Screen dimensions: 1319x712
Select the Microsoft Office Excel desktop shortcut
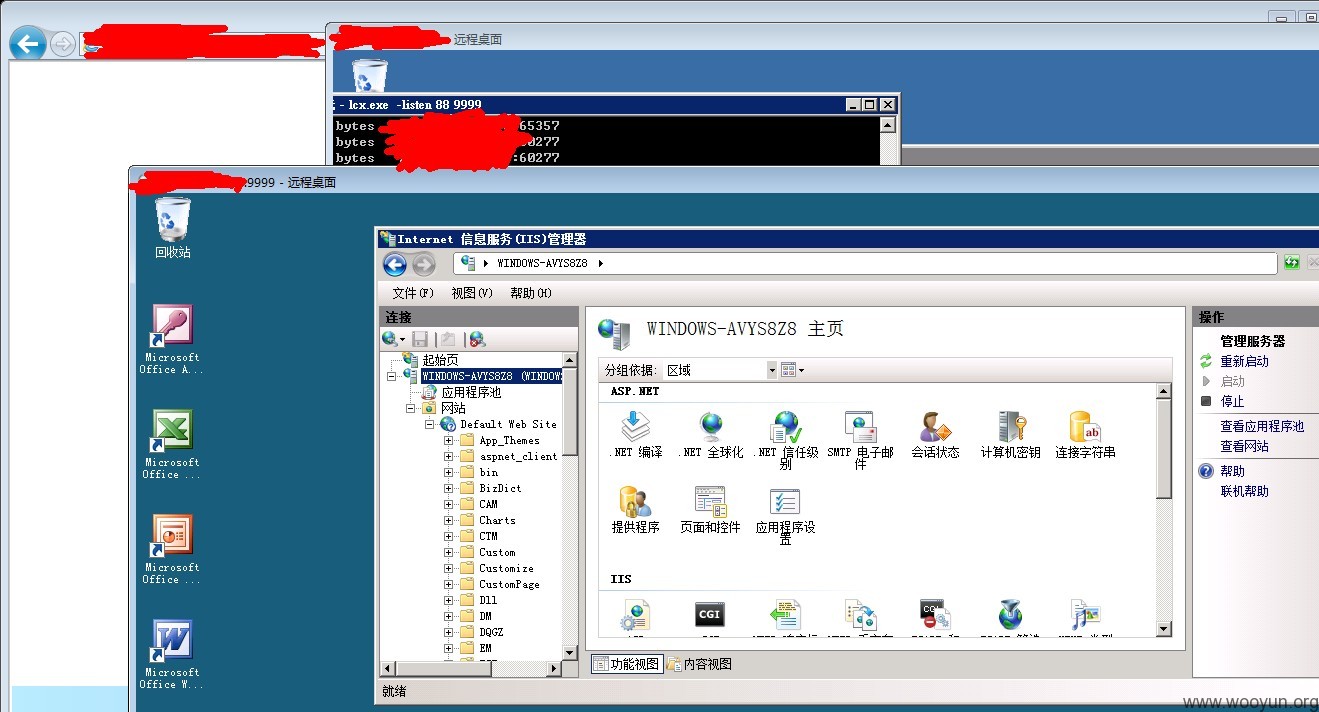click(172, 445)
